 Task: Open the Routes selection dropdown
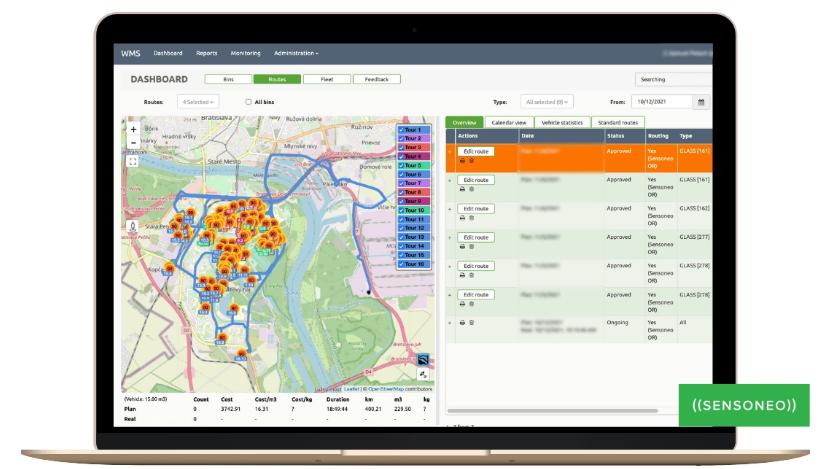tap(197, 101)
